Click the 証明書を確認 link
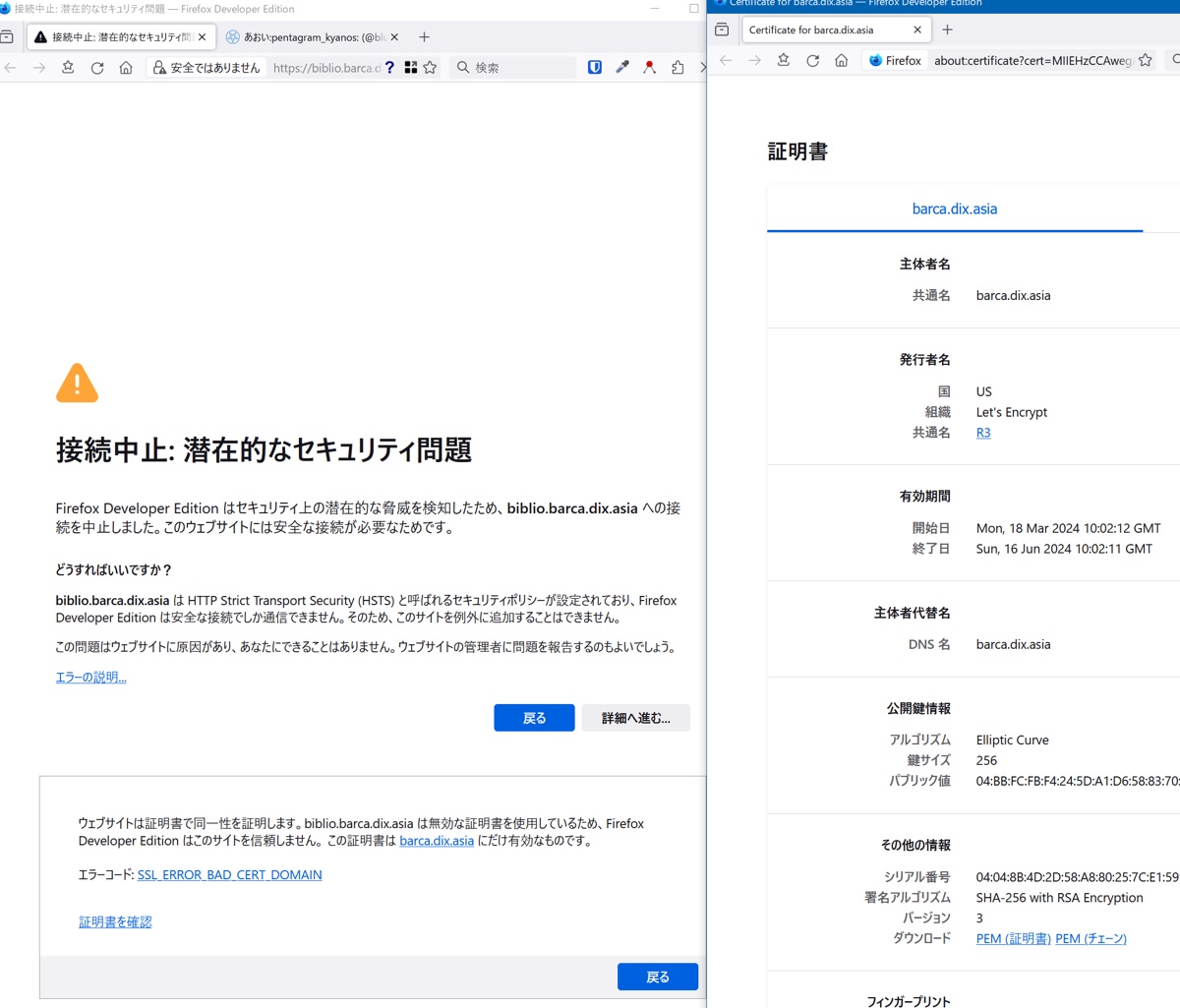The width and height of the screenshot is (1180, 1008). tap(115, 922)
